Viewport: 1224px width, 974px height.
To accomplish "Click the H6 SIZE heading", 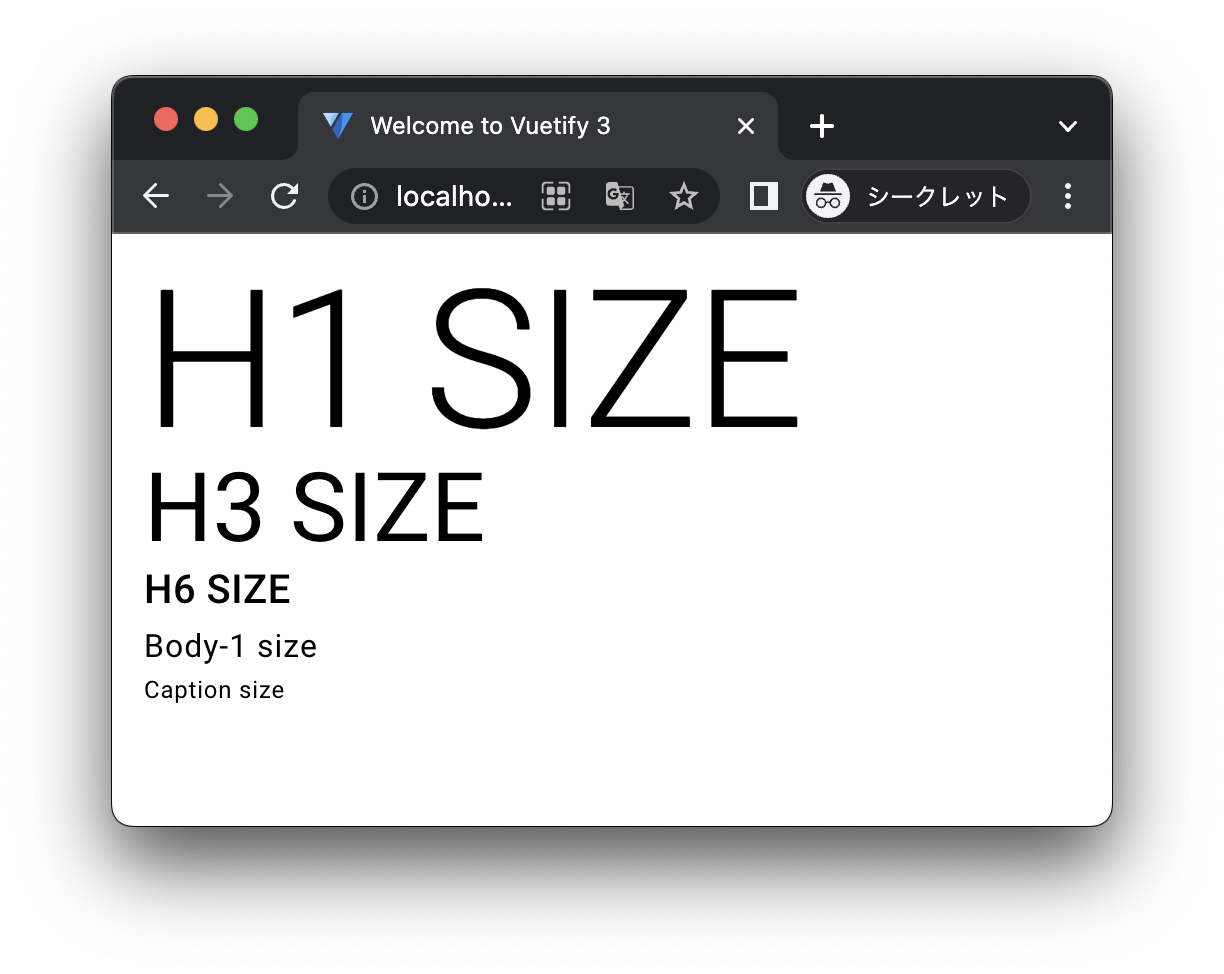I will click(218, 590).
